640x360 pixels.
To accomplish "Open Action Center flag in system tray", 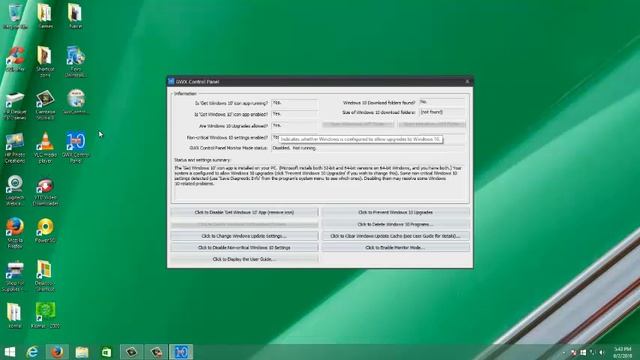I will [x=573, y=352].
